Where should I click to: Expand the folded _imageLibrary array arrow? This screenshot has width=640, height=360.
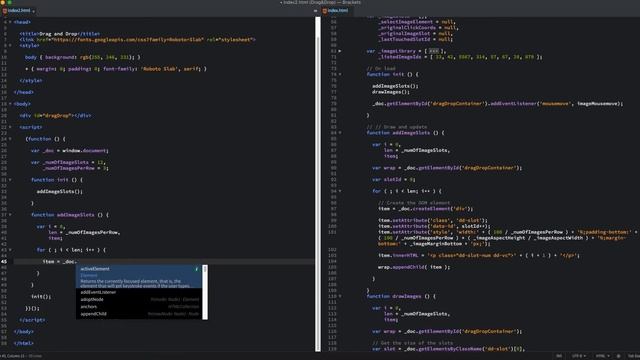[340, 51]
